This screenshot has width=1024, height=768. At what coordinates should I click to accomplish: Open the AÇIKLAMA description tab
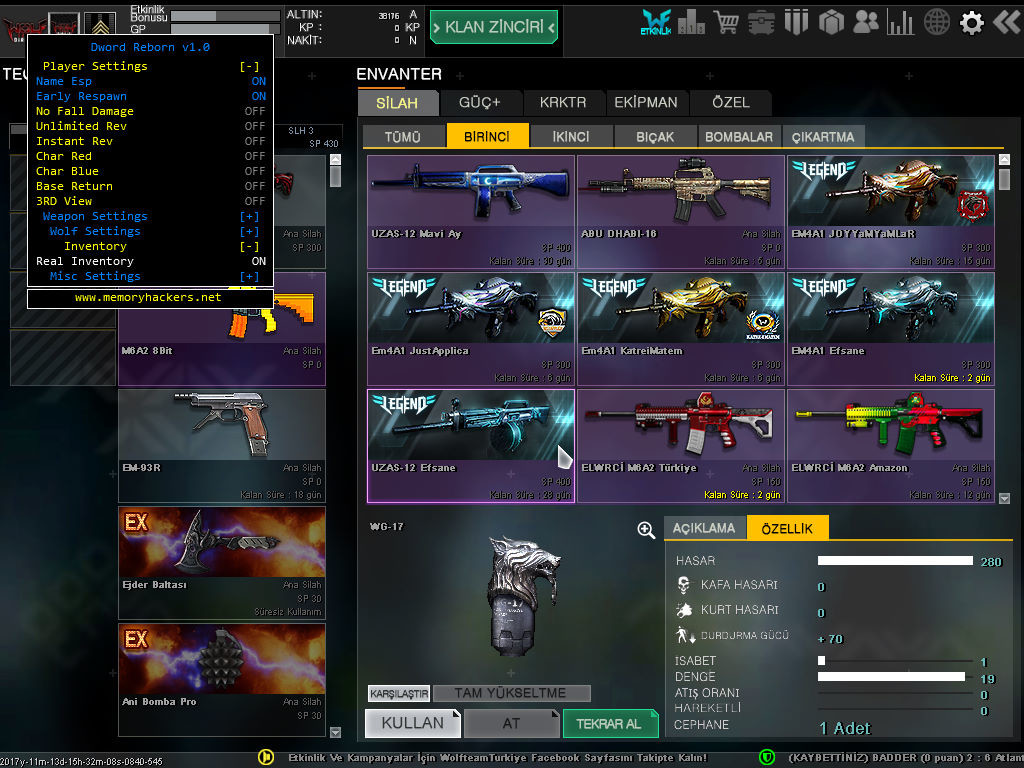tap(704, 528)
